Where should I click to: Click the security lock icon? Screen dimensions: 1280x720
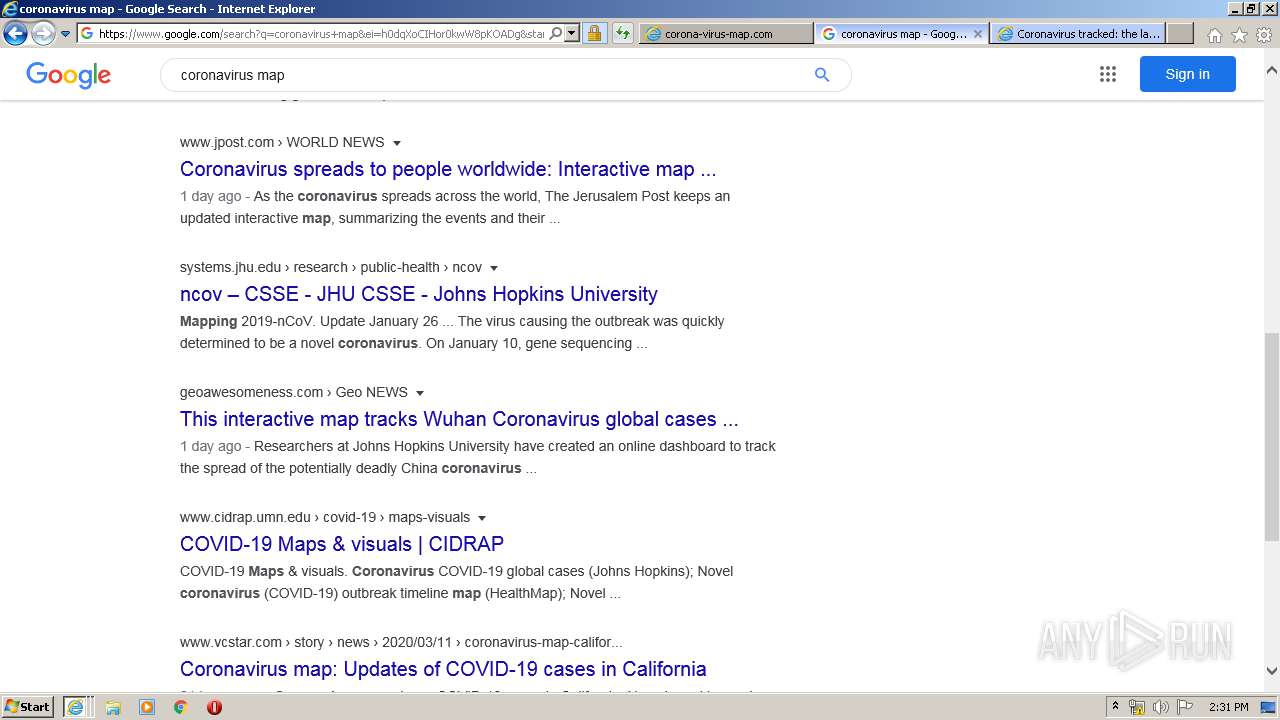coord(594,33)
